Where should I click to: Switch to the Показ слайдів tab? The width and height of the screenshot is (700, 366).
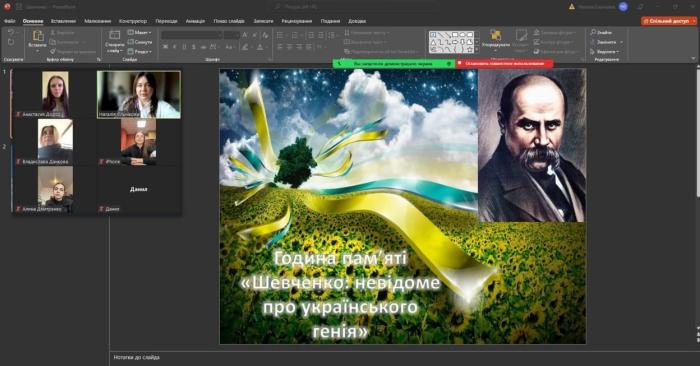229,21
